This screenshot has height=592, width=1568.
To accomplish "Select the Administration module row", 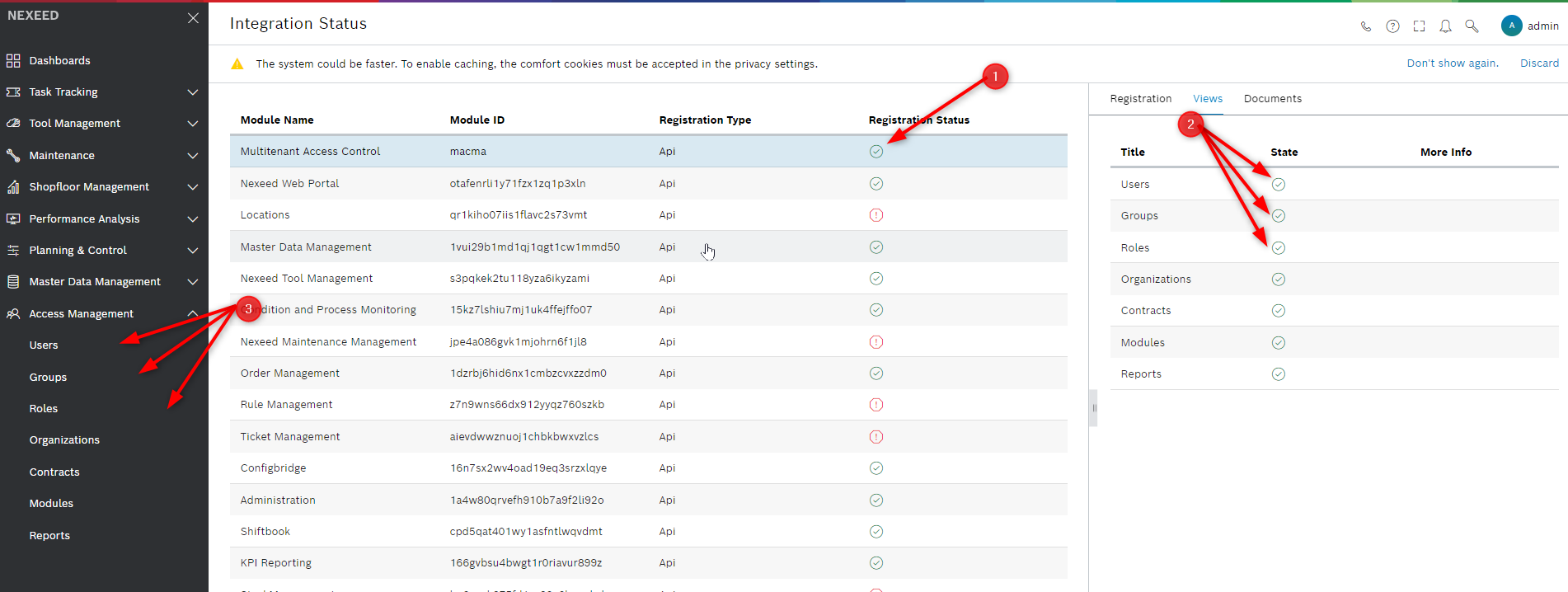I will tap(648, 500).
